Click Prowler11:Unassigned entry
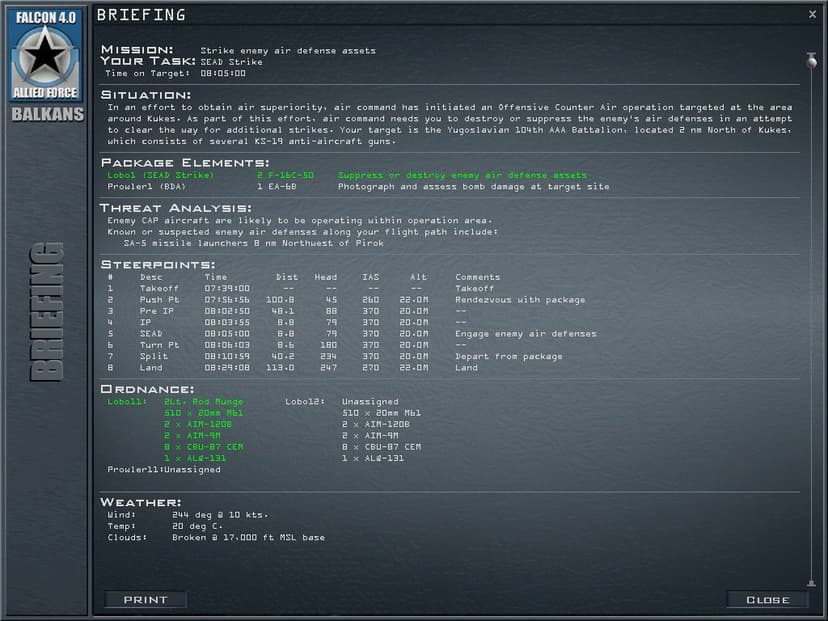 (164, 469)
